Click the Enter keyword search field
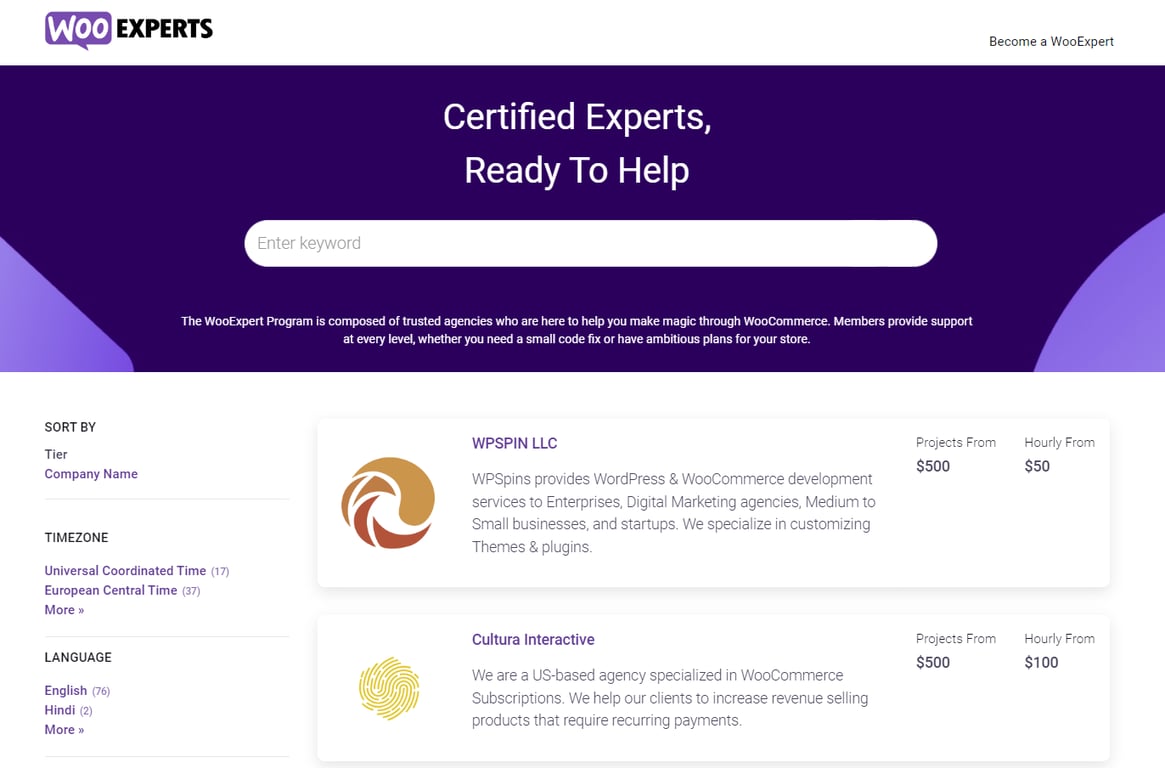Image resolution: width=1165 pixels, height=768 pixels. click(590, 243)
